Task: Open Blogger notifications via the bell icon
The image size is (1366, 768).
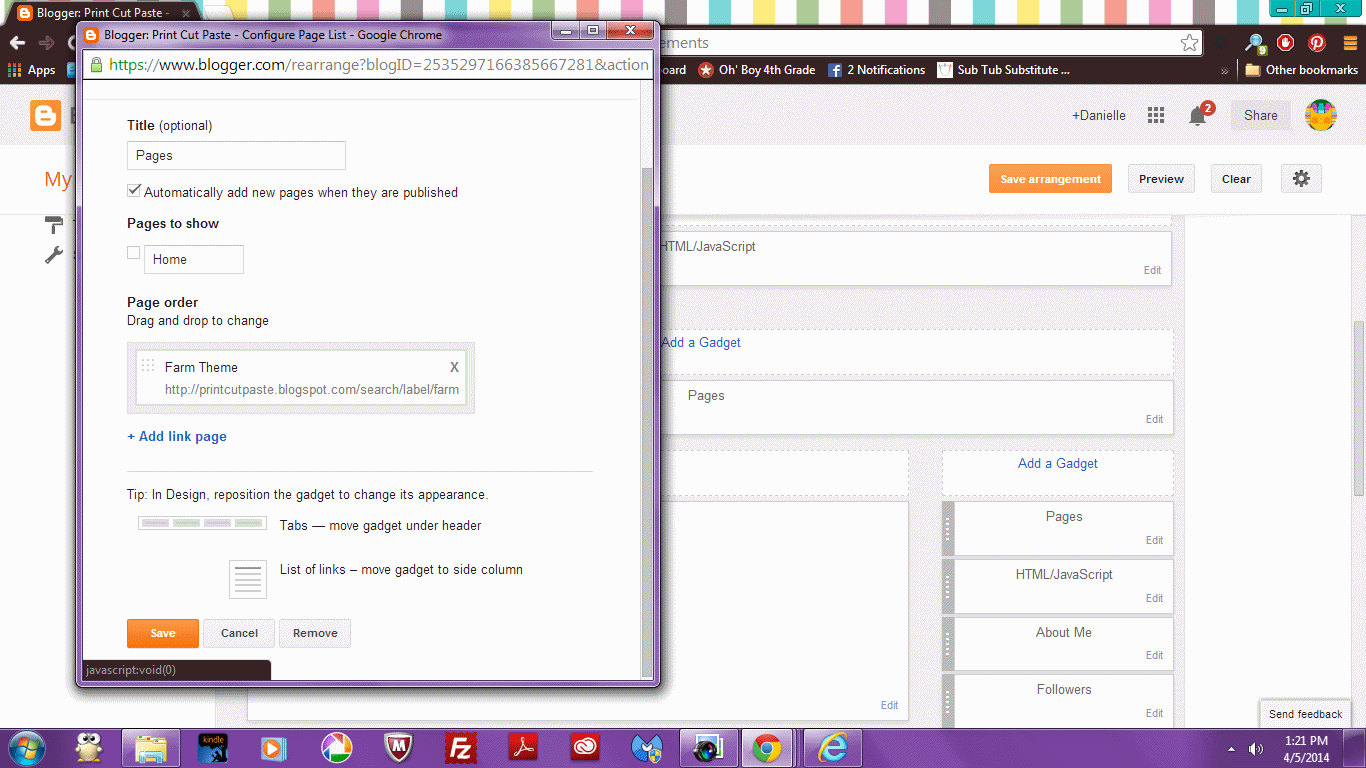Action: [x=1197, y=115]
